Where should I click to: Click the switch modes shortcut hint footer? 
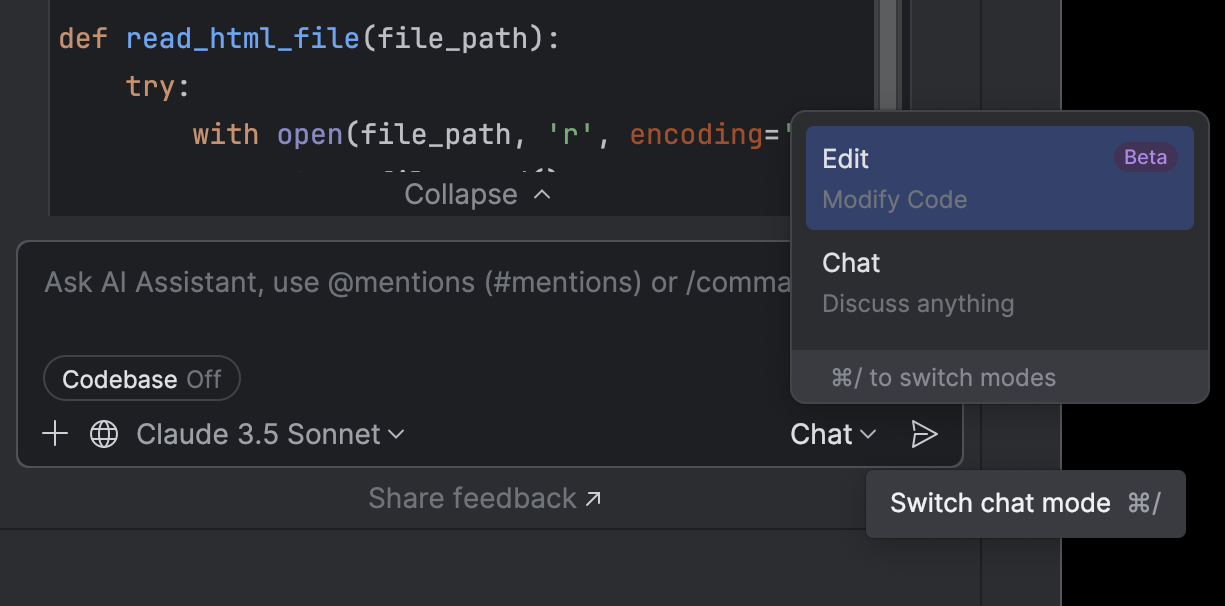click(999, 378)
